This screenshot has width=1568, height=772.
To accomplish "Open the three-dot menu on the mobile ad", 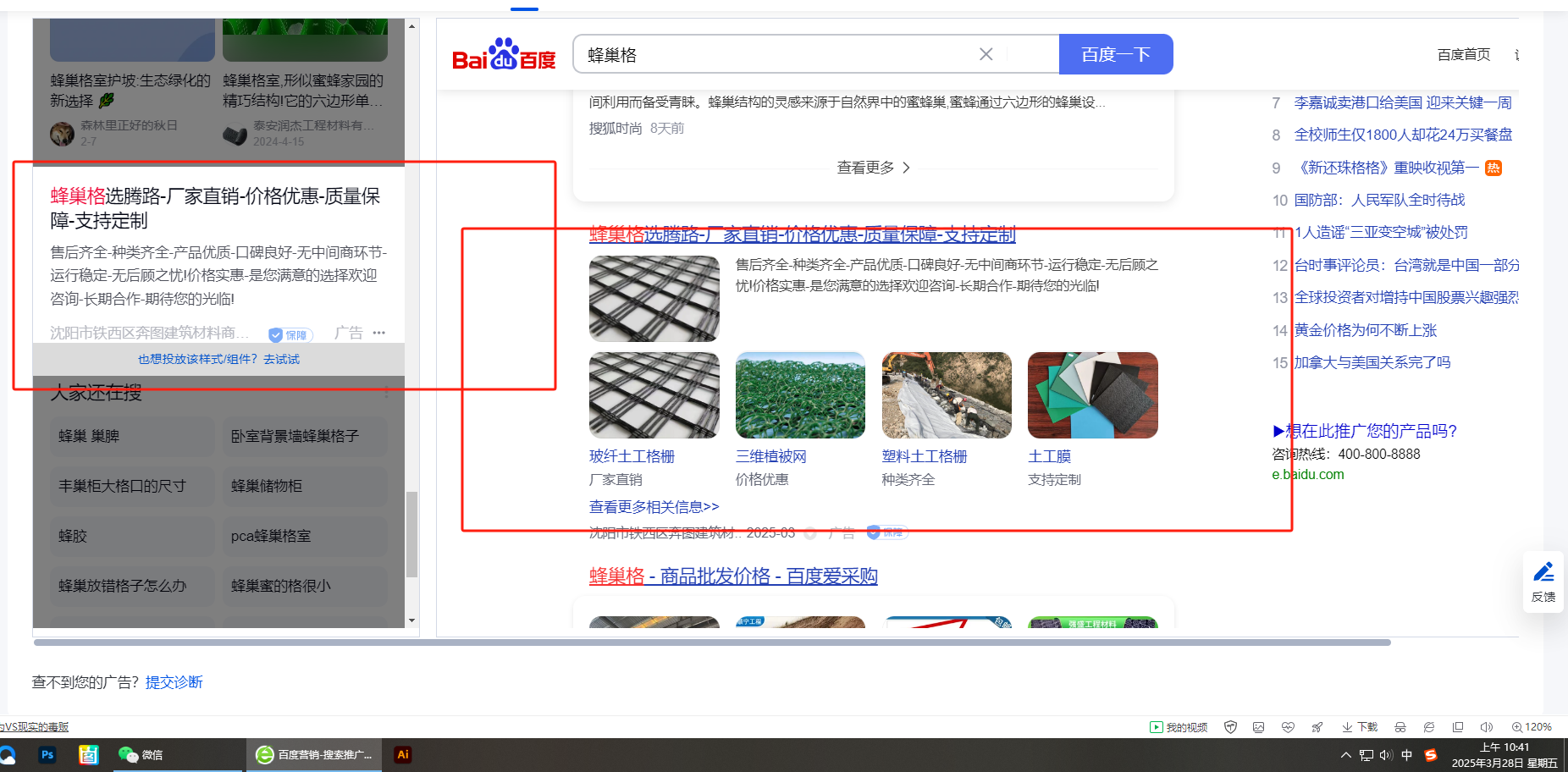I will tap(378, 333).
